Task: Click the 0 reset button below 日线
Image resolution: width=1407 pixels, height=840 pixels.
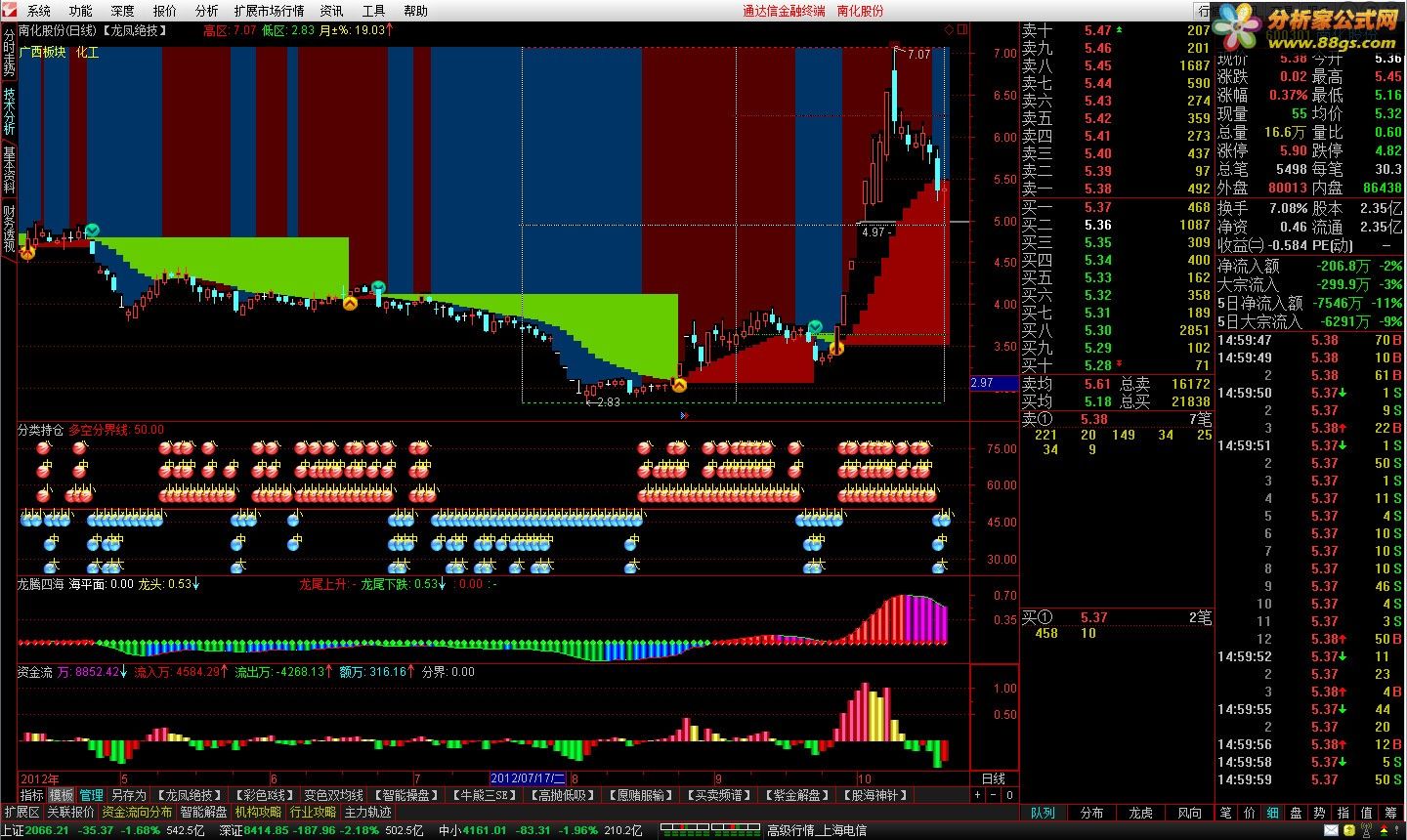Action: pyautogui.click(x=1008, y=796)
